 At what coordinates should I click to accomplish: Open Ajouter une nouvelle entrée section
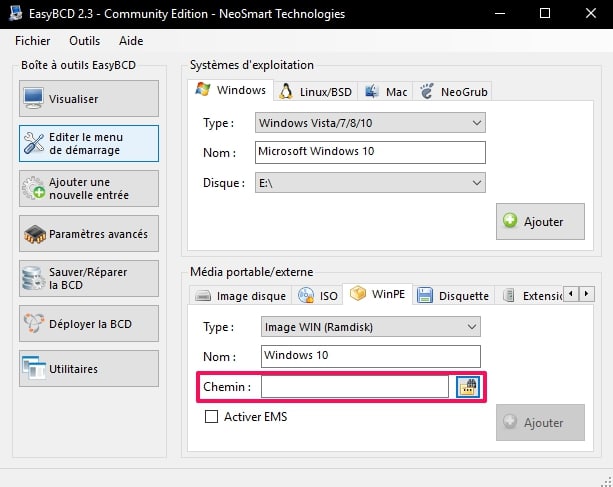(x=89, y=188)
